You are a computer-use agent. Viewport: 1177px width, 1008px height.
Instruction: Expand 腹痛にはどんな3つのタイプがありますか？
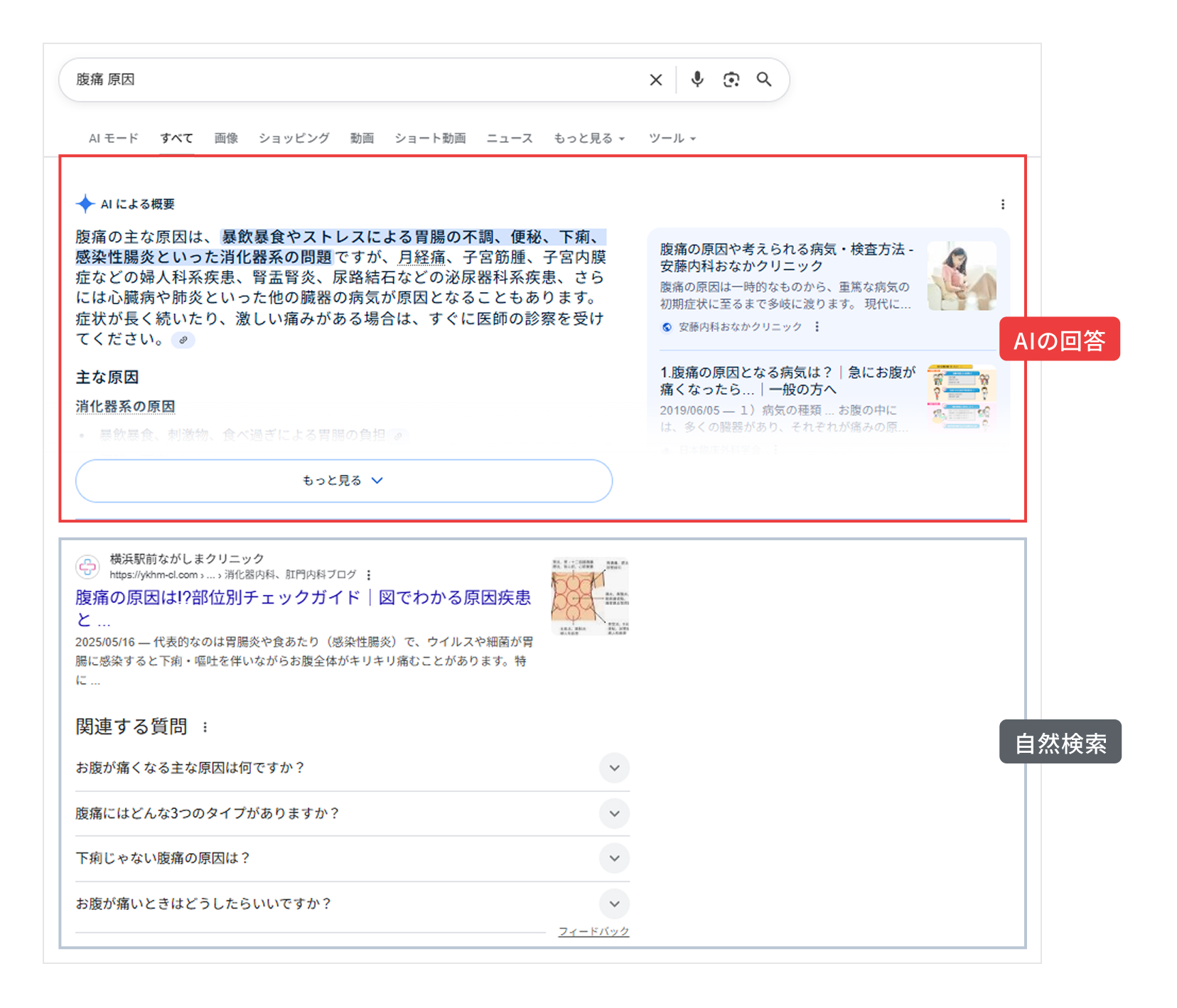(614, 813)
